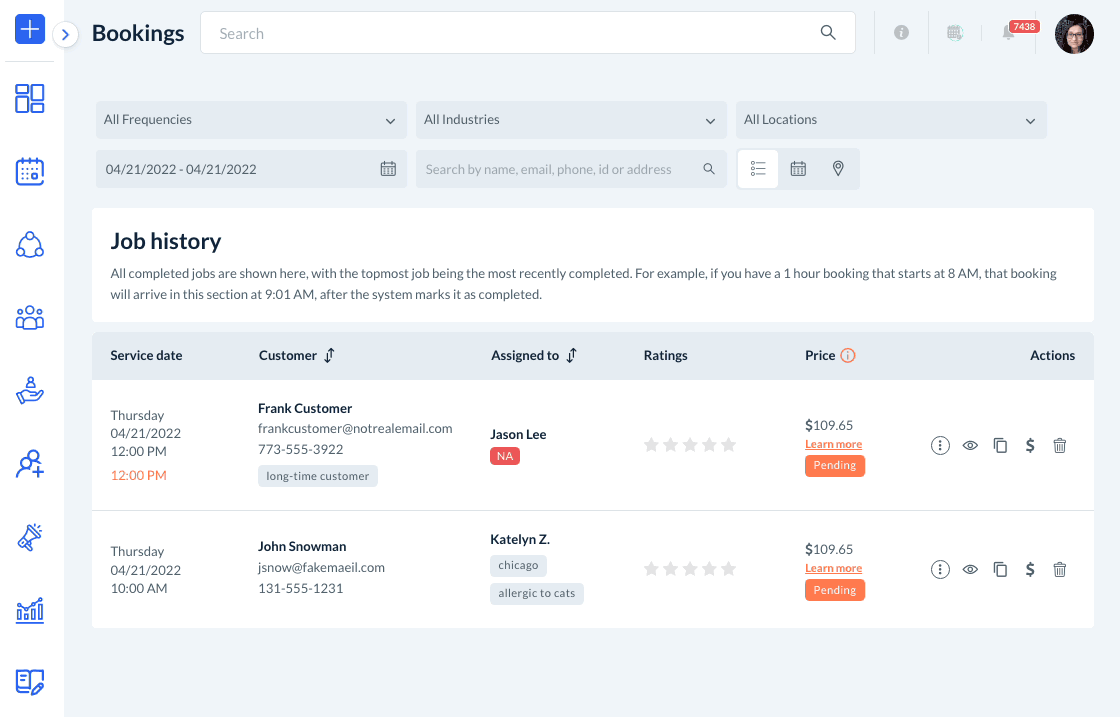Open the calendar icon in sidebar
1120x717 pixels.
[30, 171]
